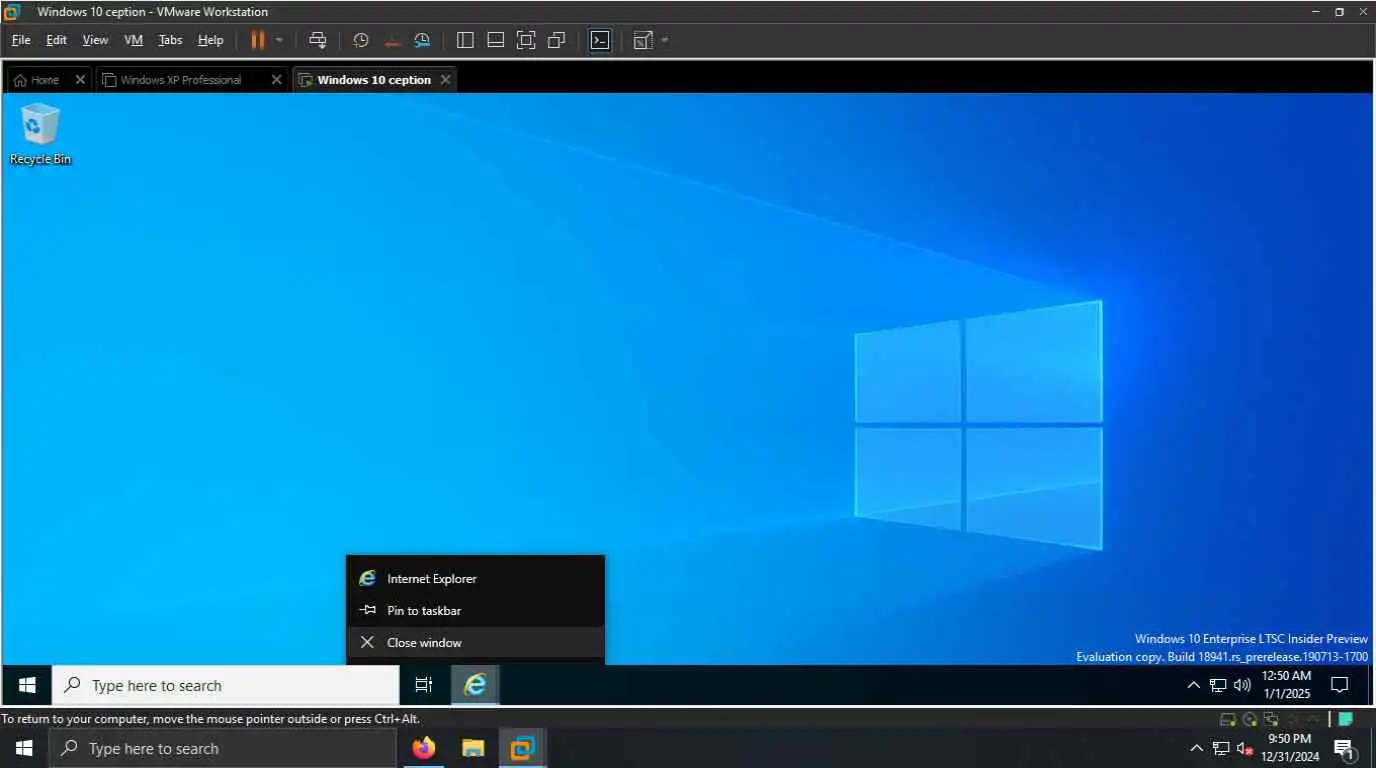The height and width of the screenshot is (768, 1376).
Task: Open the power options dropdown beside pause
Action: [x=279, y=40]
